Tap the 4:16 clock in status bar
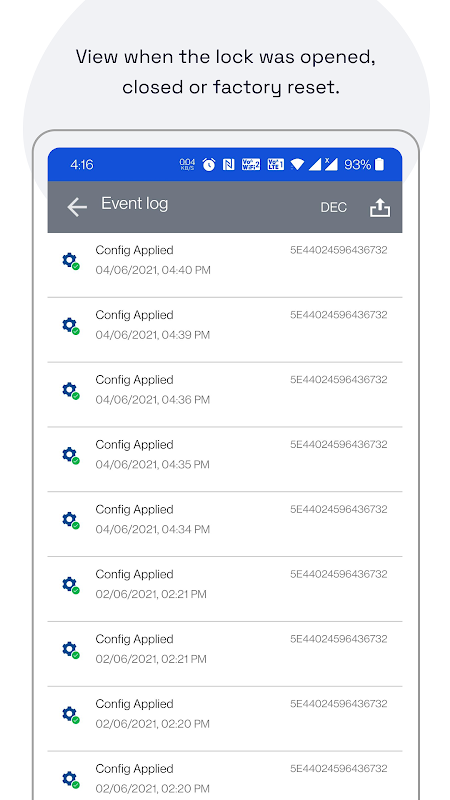450x800 pixels. [82, 165]
